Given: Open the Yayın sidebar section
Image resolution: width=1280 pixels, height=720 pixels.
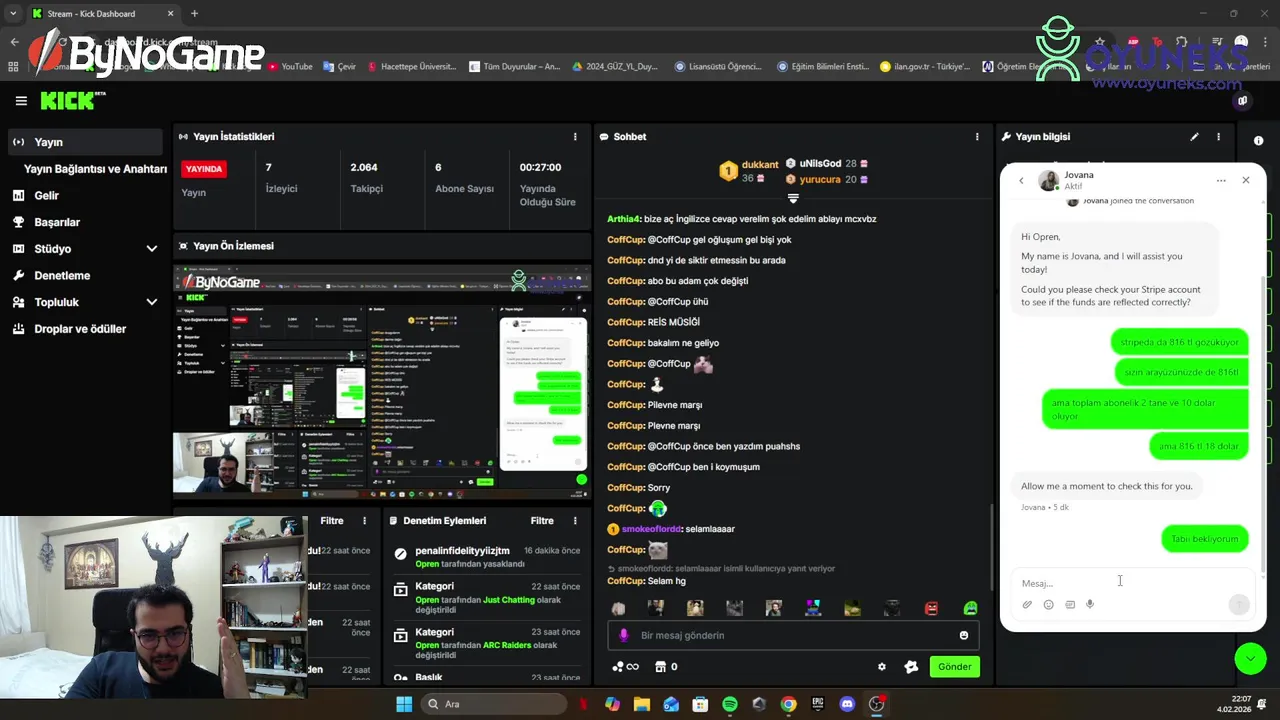Looking at the screenshot, I should click(85, 142).
